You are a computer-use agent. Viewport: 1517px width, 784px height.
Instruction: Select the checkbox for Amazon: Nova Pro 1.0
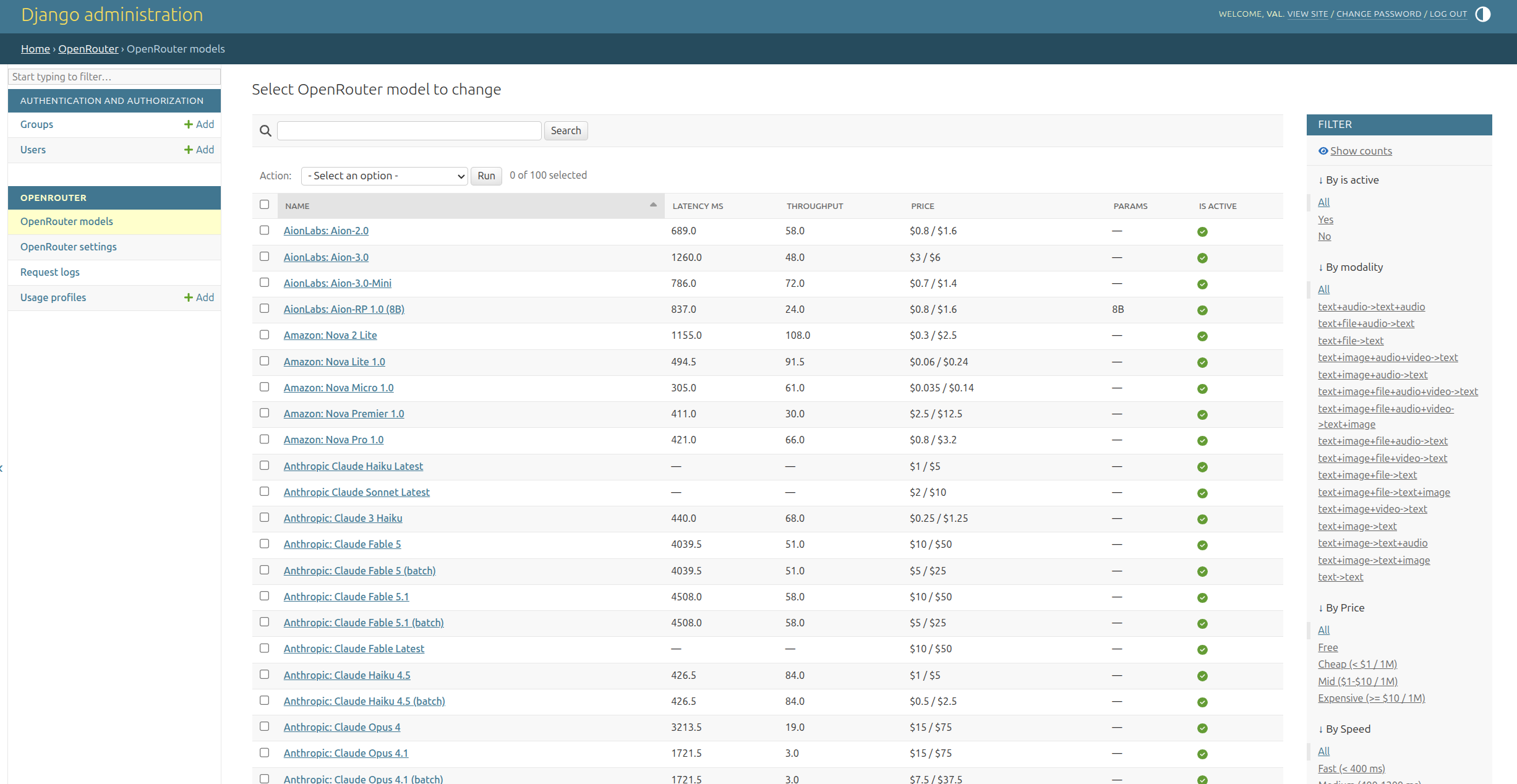tap(264, 439)
